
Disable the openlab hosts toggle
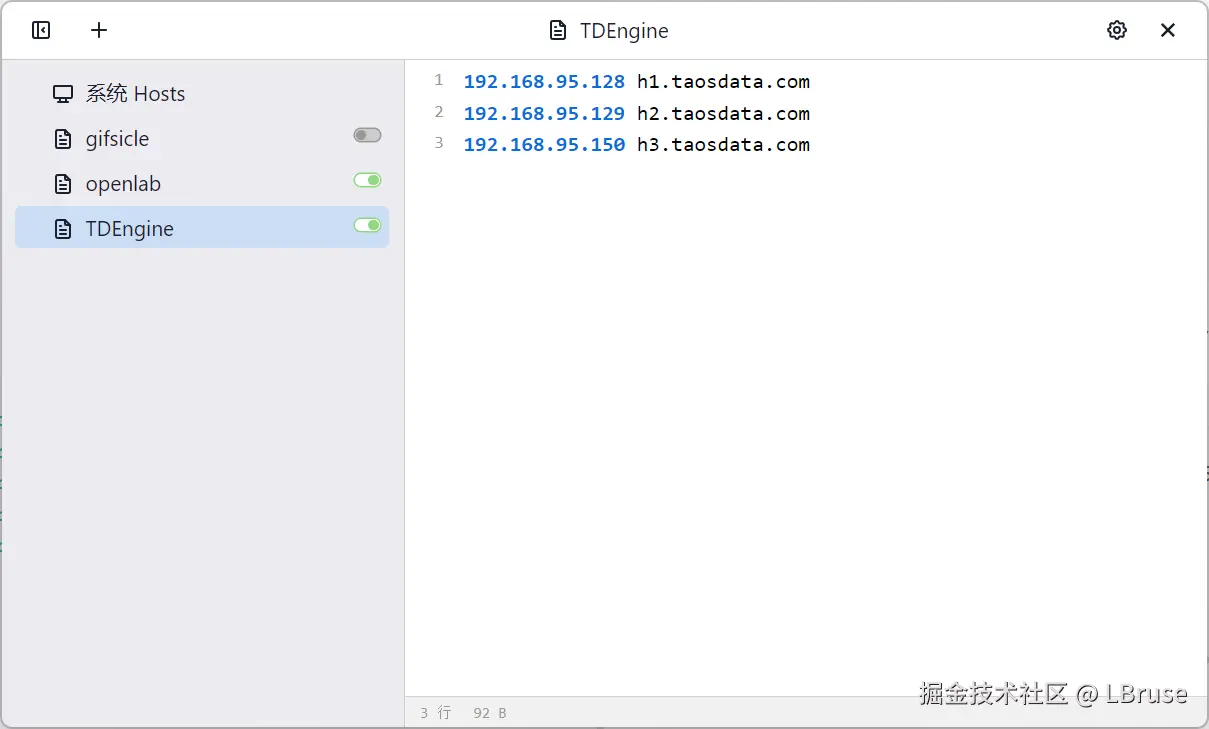pos(367,180)
